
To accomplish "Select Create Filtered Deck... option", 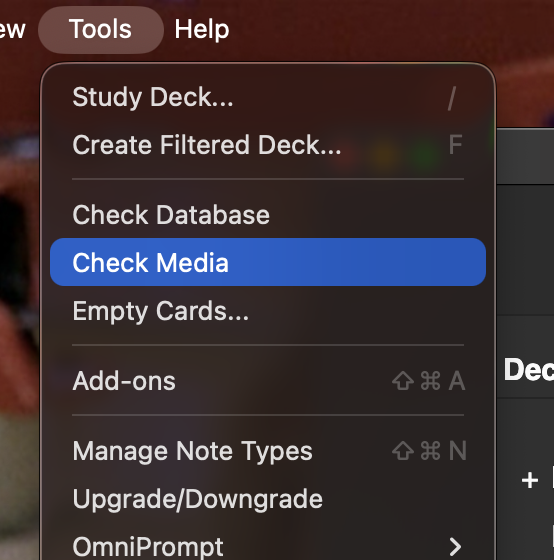I will (x=268, y=145).
